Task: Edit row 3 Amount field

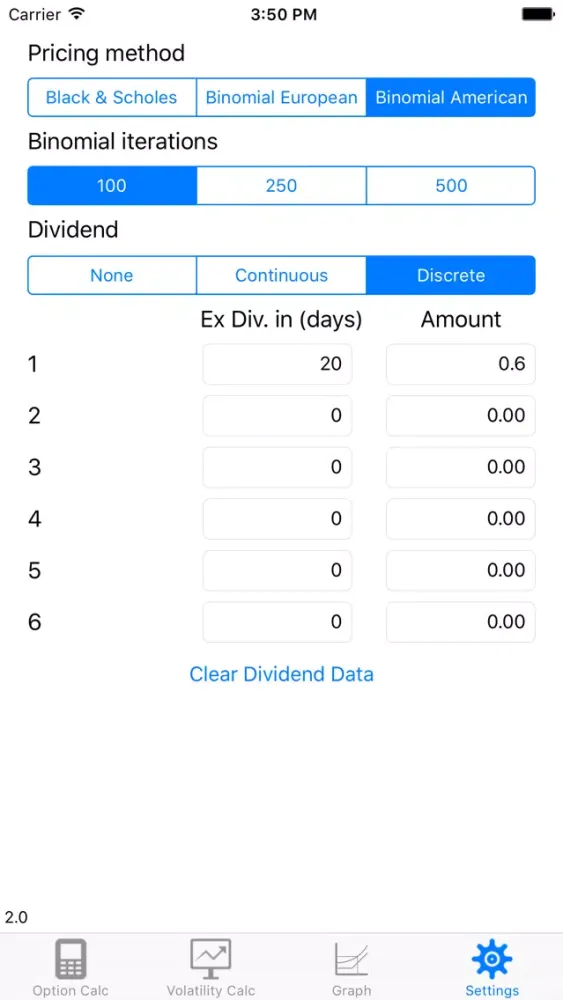Action: pos(461,467)
